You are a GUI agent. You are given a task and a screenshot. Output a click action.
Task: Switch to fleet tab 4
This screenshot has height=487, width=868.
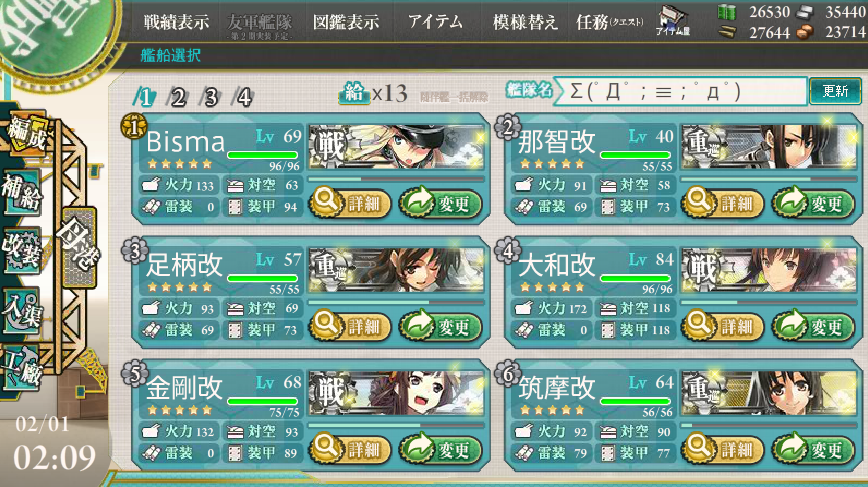click(x=244, y=97)
